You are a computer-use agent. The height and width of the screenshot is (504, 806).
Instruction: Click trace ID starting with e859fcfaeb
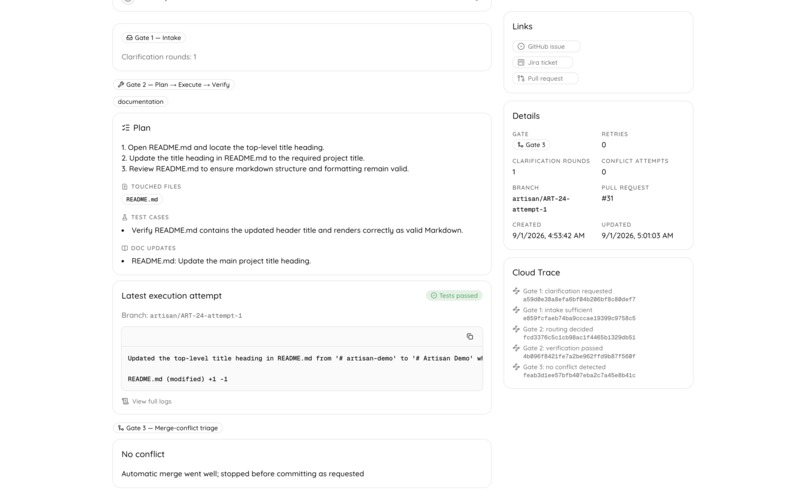pos(579,318)
